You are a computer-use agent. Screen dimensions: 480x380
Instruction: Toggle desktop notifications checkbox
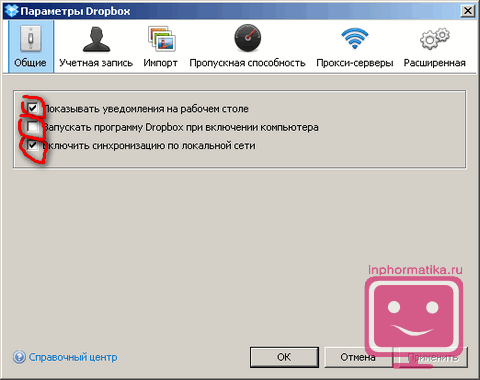(33, 108)
